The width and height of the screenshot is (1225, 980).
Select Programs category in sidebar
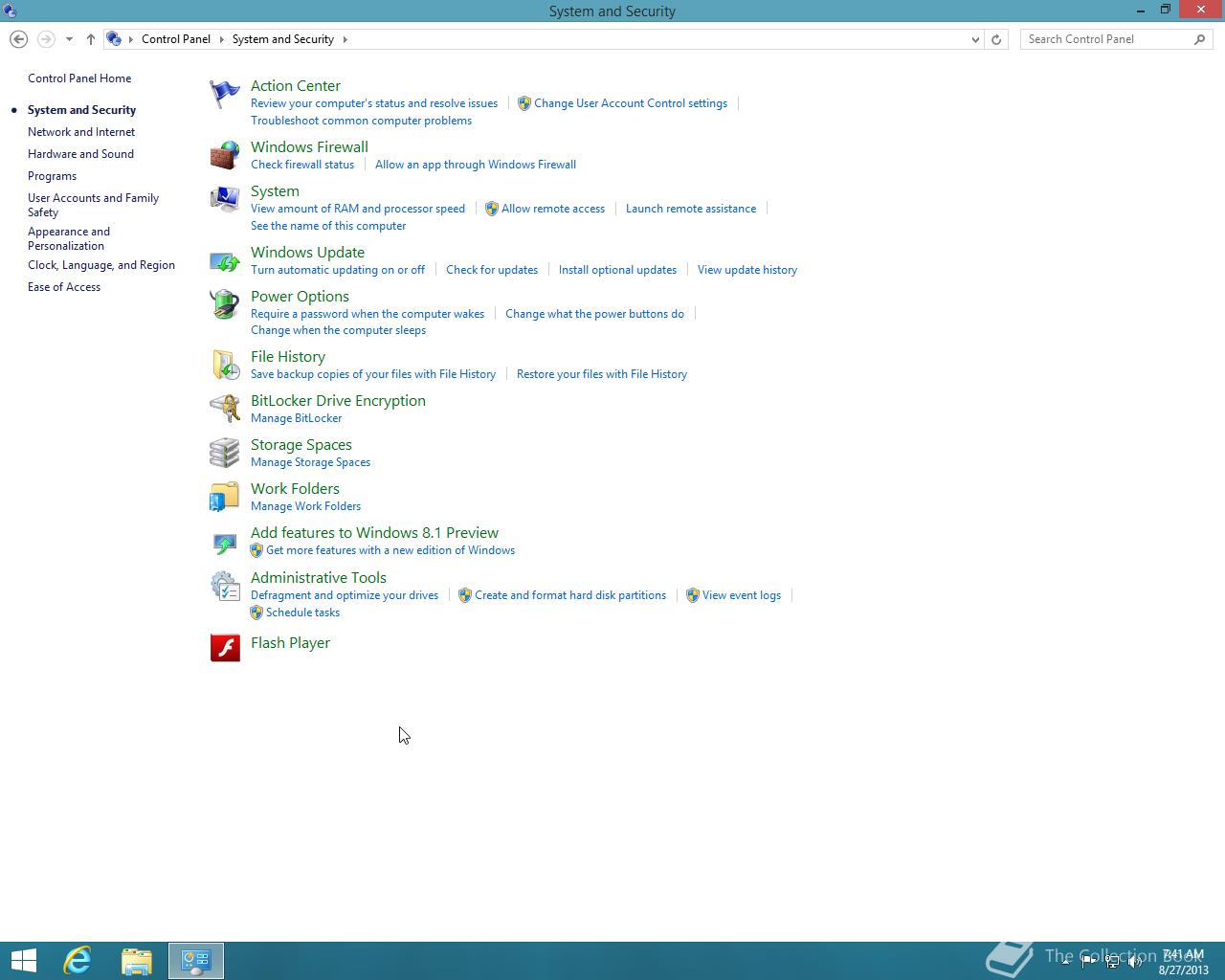tap(52, 176)
